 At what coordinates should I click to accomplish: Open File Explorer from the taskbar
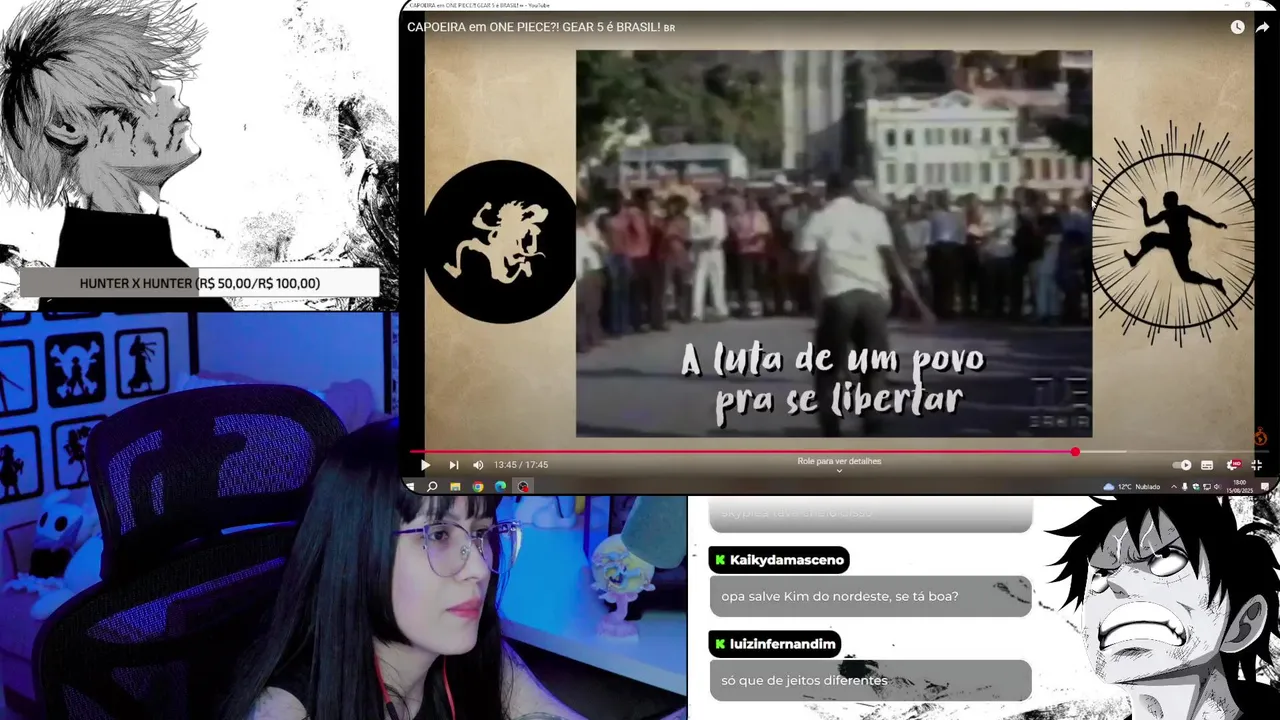point(455,487)
